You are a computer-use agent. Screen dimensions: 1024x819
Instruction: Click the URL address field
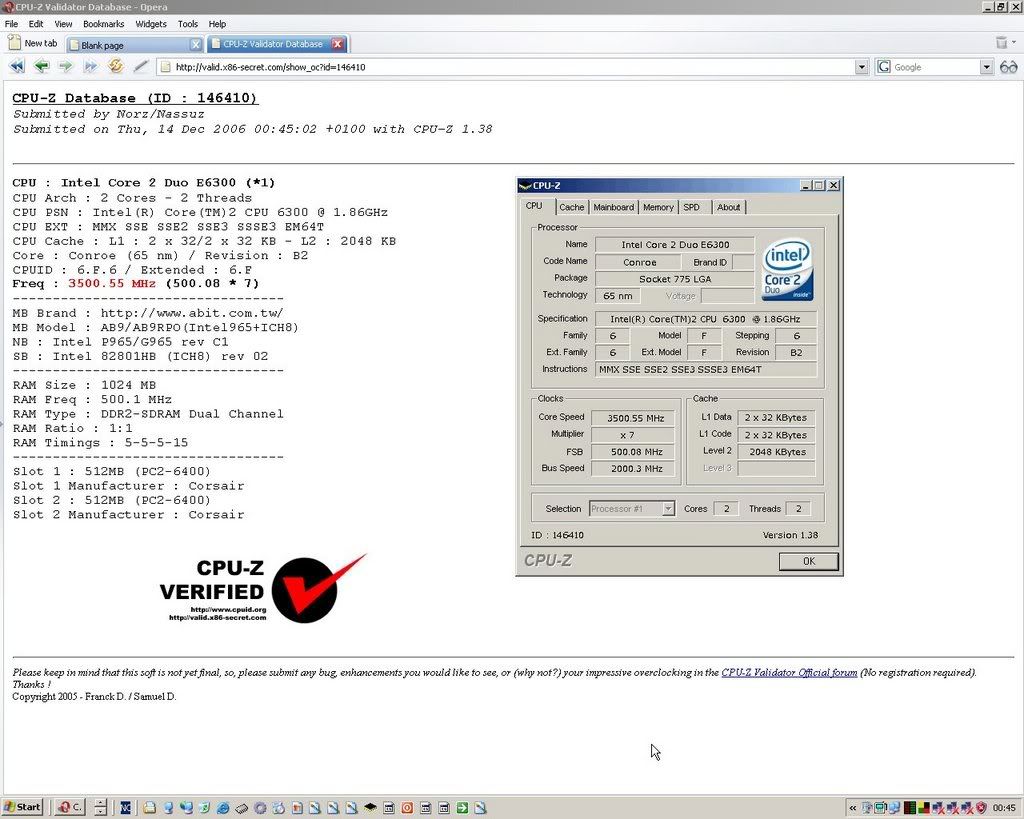tap(514, 67)
